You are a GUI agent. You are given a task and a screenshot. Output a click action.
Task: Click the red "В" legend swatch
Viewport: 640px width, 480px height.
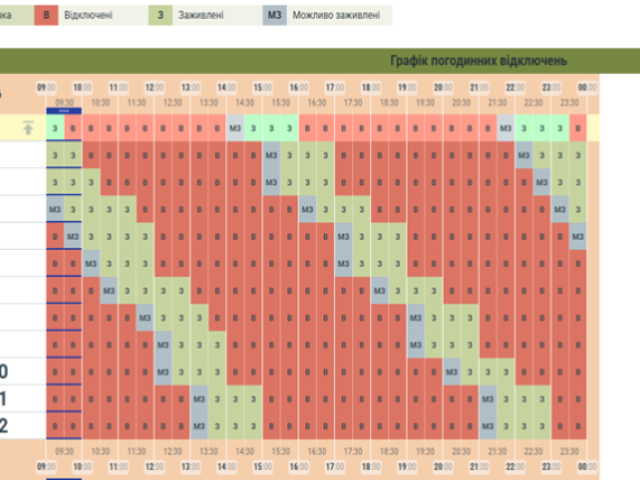45,17
